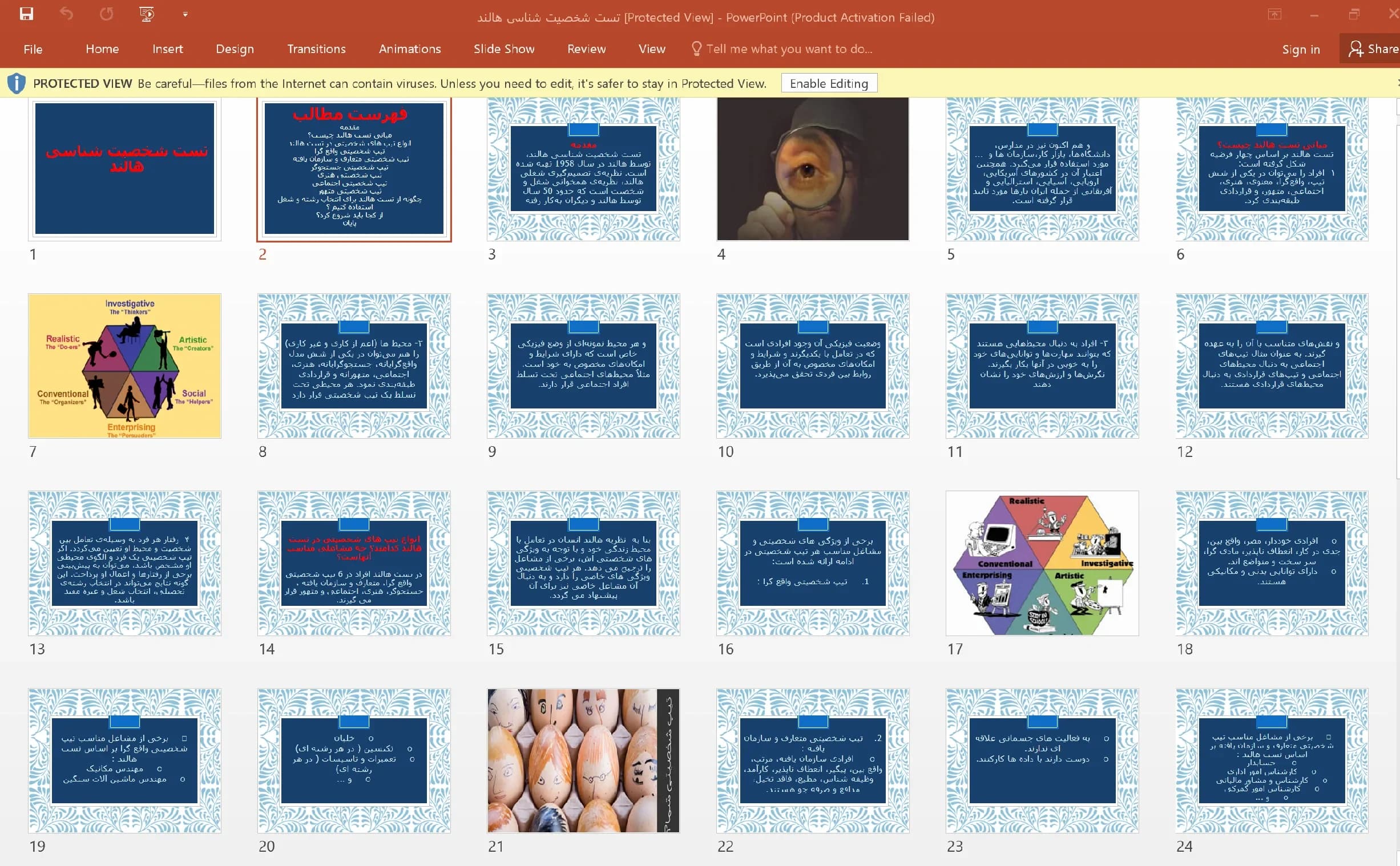The image size is (1400, 866).
Task: Select slide 1 title thumbnail
Action: coord(124,169)
